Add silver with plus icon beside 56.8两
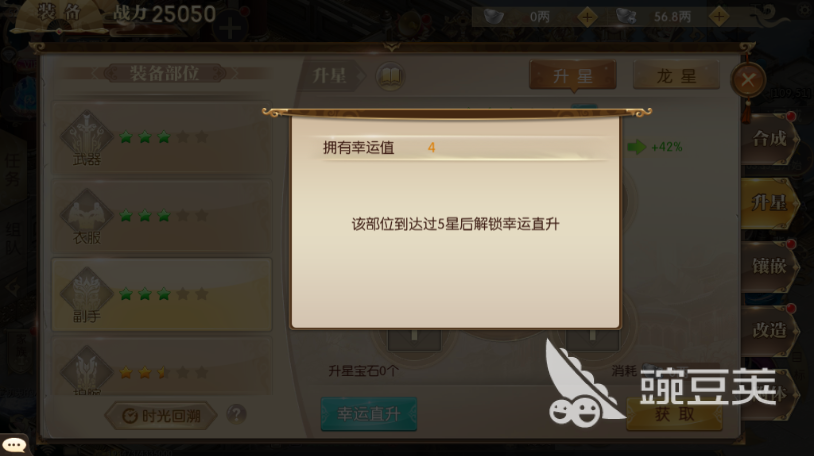814x456 pixels. coord(719,17)
